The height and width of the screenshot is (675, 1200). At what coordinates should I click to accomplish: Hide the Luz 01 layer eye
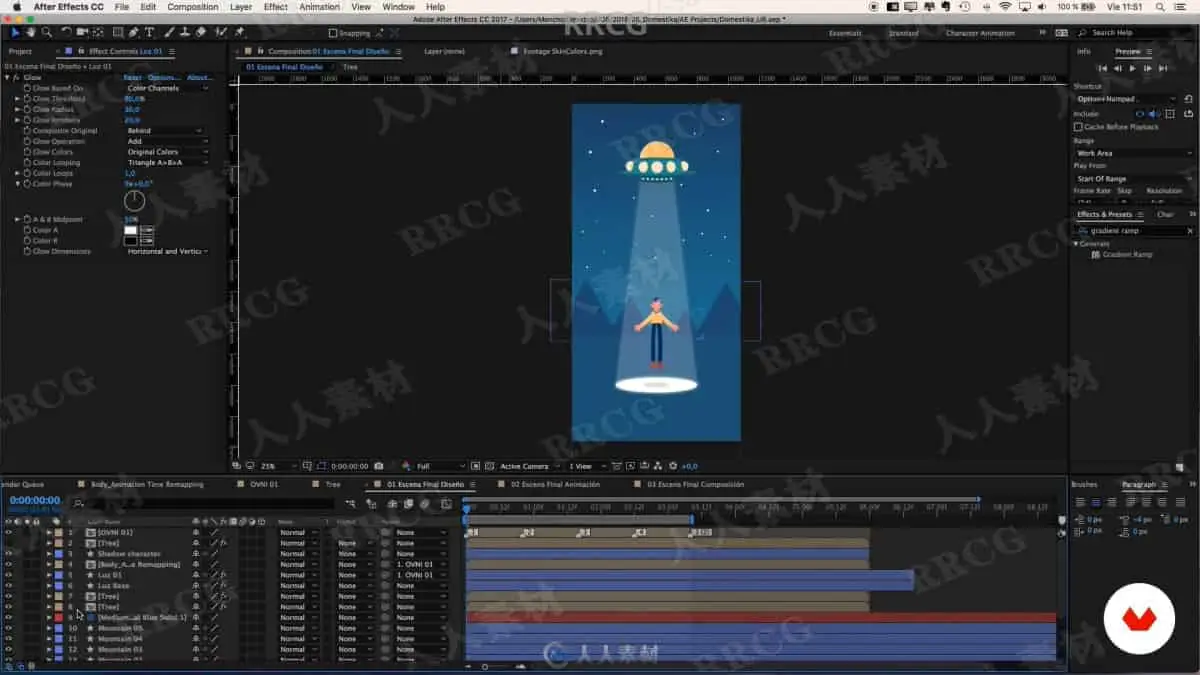tap(8, 575)
